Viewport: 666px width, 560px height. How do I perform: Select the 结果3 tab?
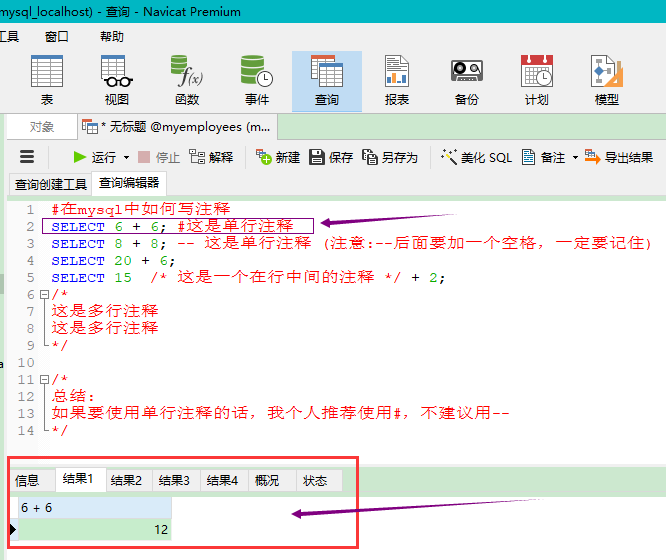[x=174, y=481]
